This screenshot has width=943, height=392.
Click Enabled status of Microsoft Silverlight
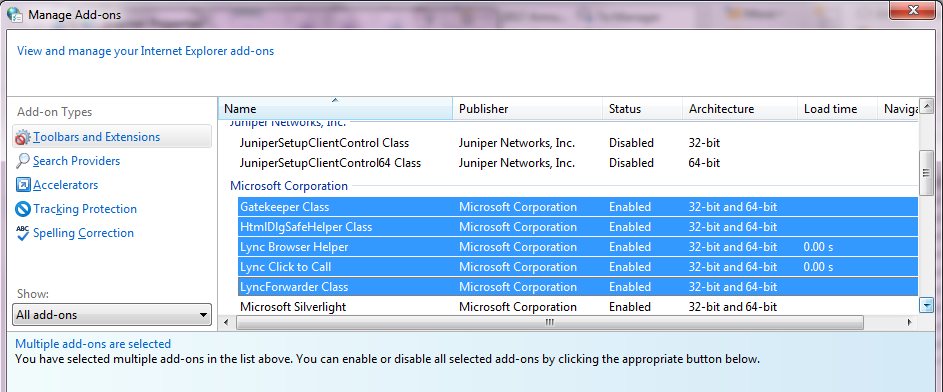[630, 307]
